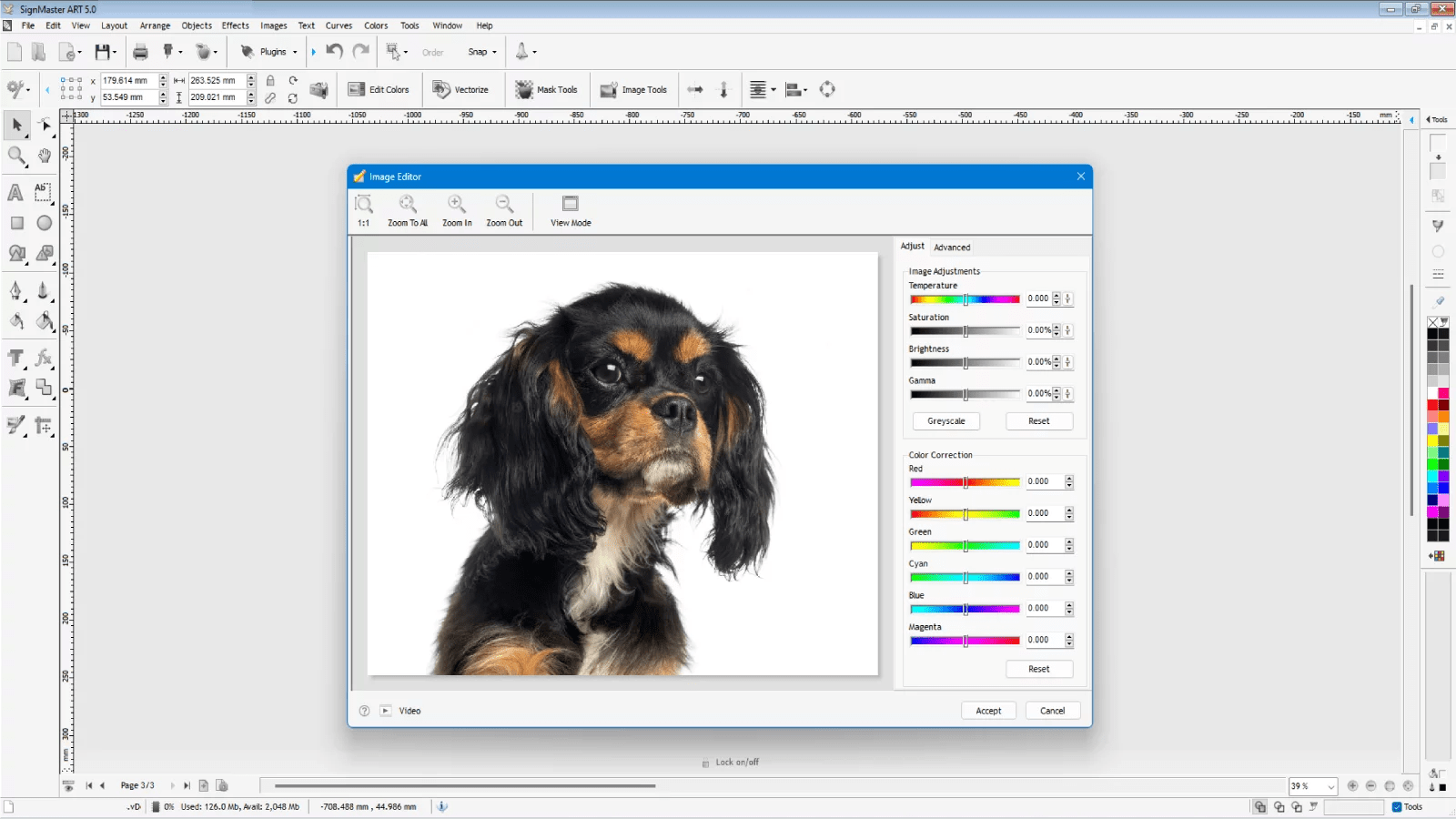Toggle the Lock on/off checkbox
Viewport: 1456px width, 819px height.
[705, 763]
